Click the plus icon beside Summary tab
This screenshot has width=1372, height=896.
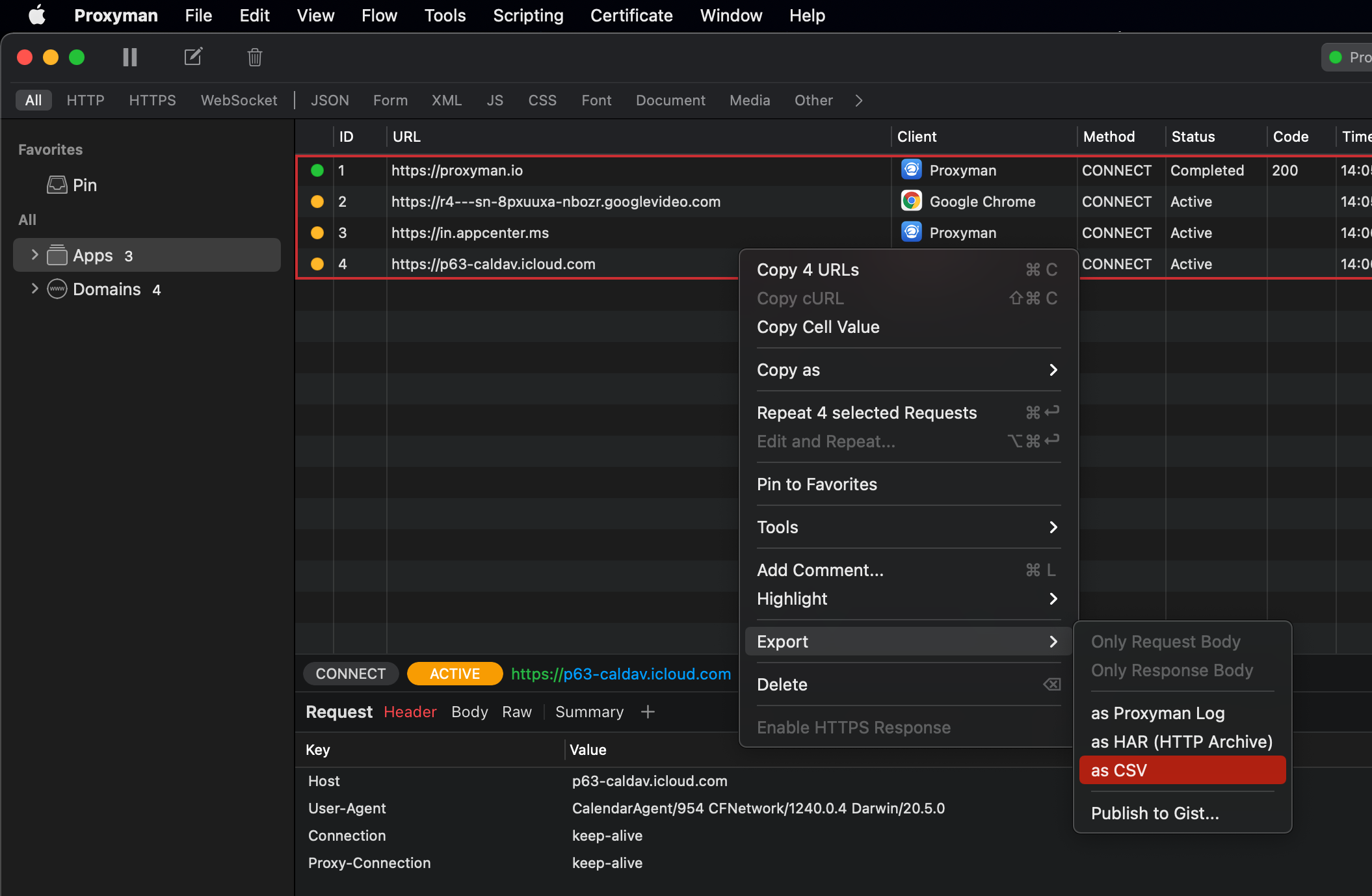[648, 711]
